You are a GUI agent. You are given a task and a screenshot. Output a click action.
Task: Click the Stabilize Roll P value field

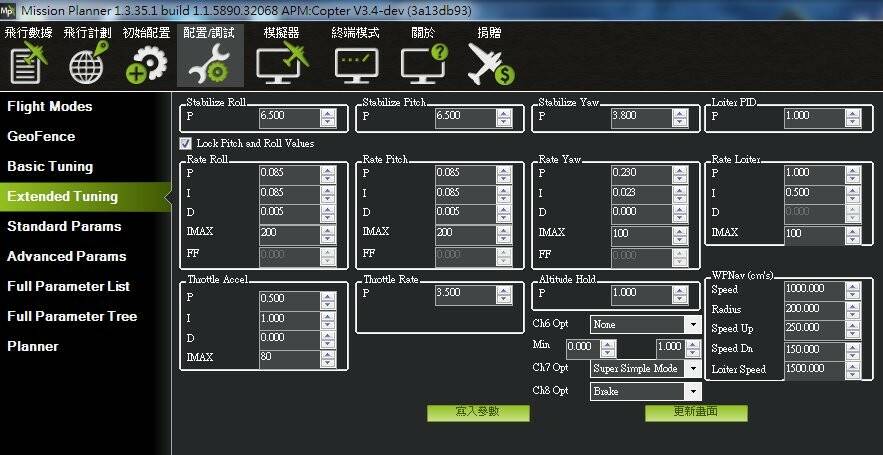coord(289,118)
